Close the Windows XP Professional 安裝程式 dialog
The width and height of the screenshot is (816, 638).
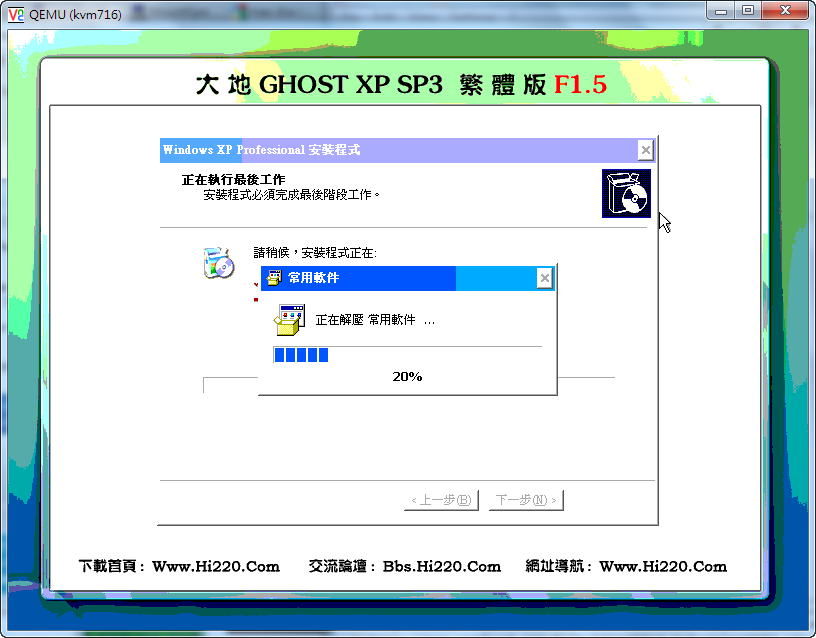[645, 150]
